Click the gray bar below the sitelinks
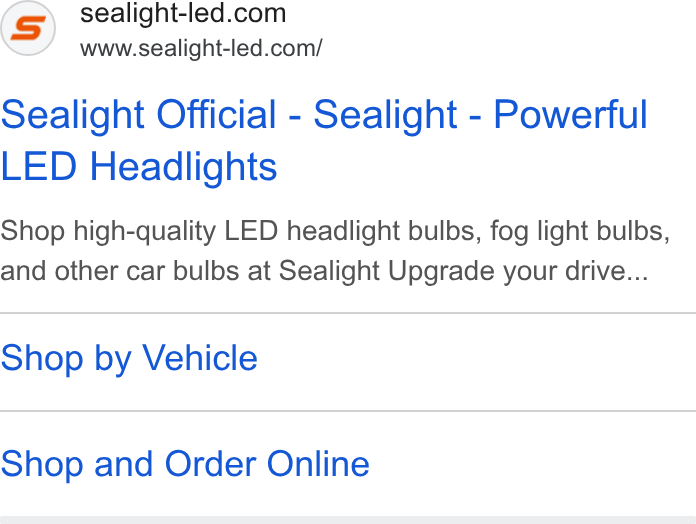This screenshot has width=696, height=524. click(x=348, y=520)
